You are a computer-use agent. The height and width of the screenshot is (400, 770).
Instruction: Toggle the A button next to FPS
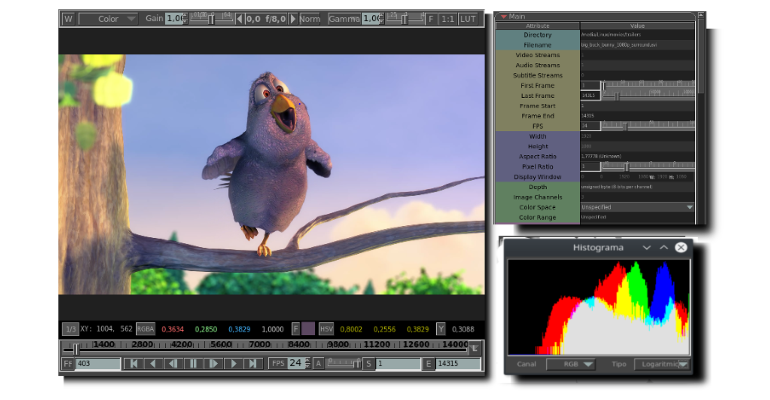point(318,364)
